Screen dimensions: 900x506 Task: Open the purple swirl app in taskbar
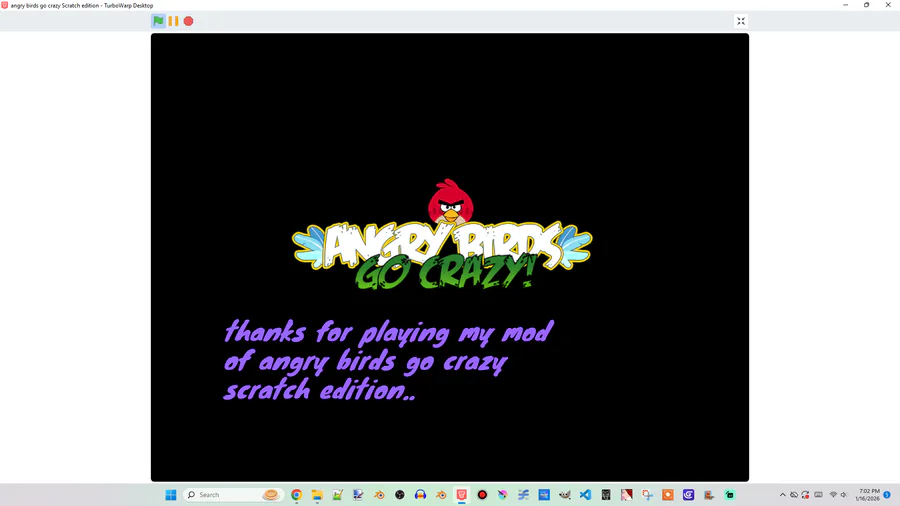coord(688,495)
